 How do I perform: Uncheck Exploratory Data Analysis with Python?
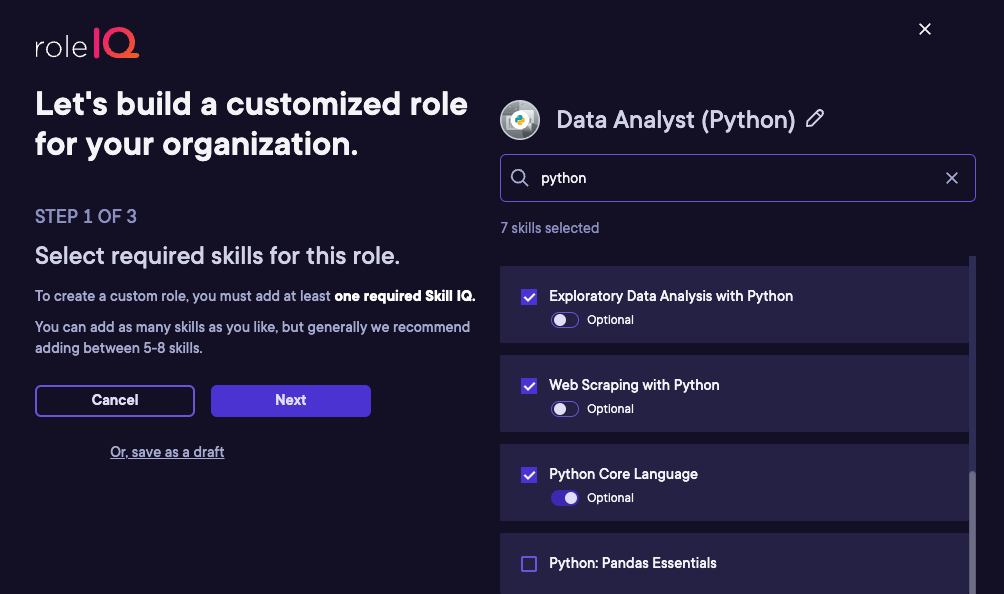pos(529,297)
